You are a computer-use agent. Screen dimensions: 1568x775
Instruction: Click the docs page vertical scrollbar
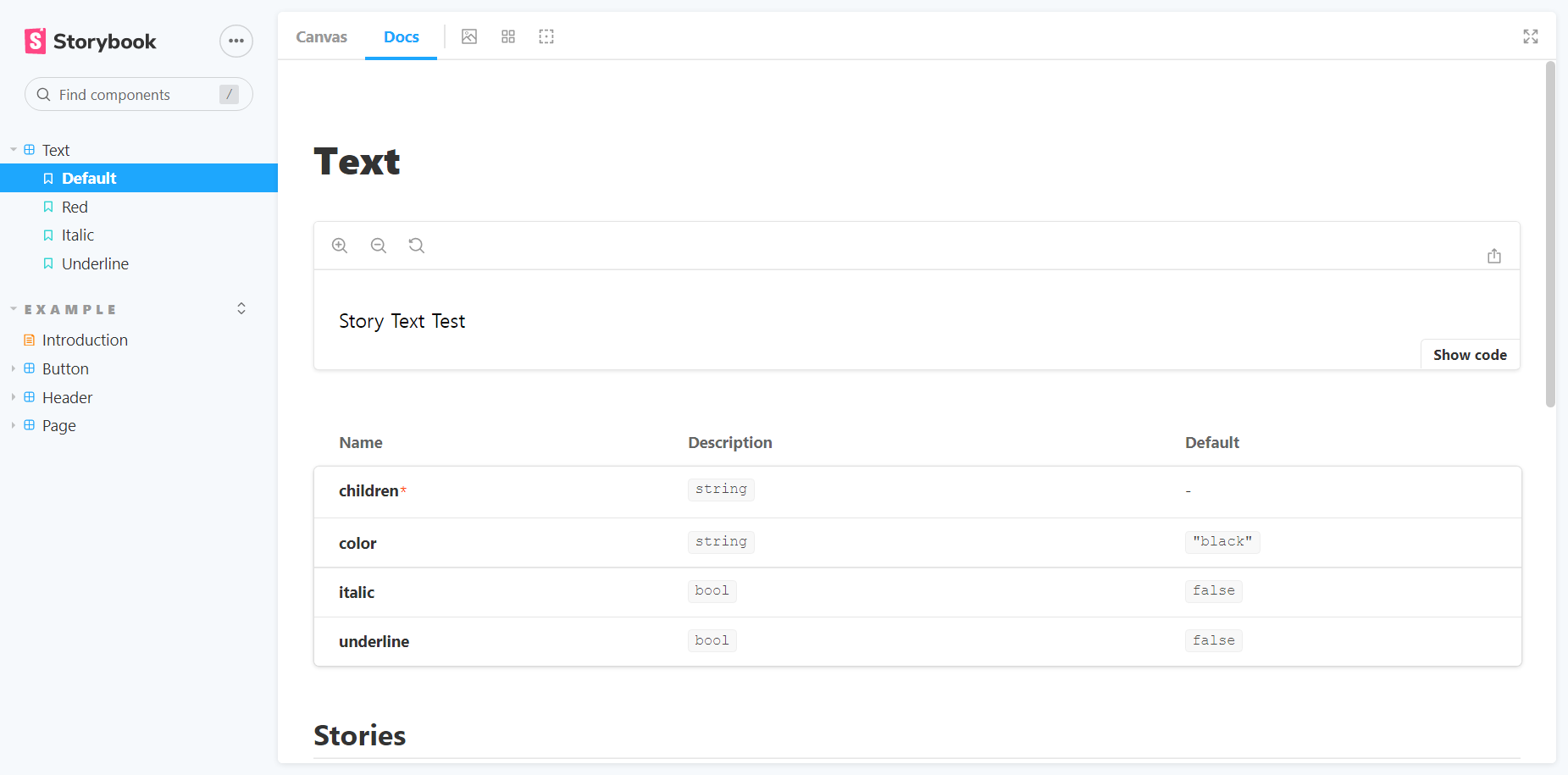tap(1550, 235)
